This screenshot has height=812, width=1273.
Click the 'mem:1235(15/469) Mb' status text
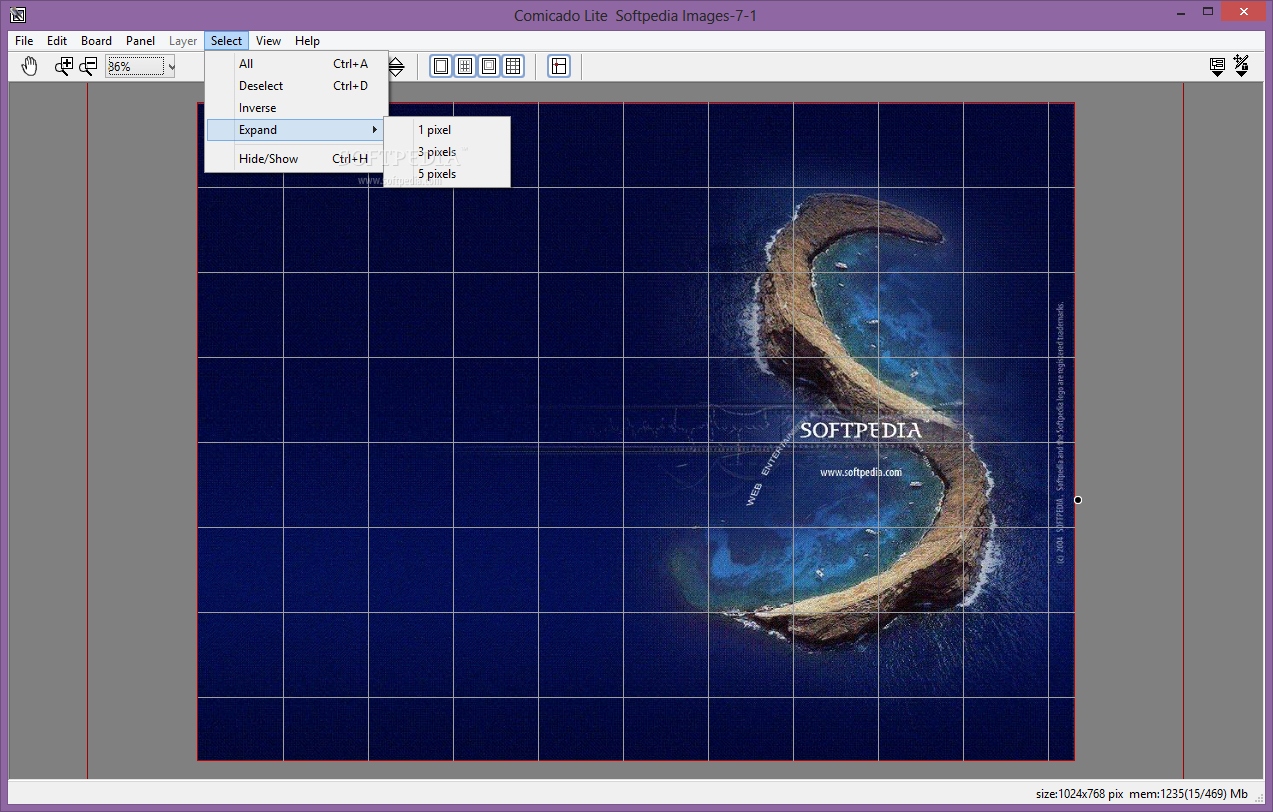tap(1188, 794)
